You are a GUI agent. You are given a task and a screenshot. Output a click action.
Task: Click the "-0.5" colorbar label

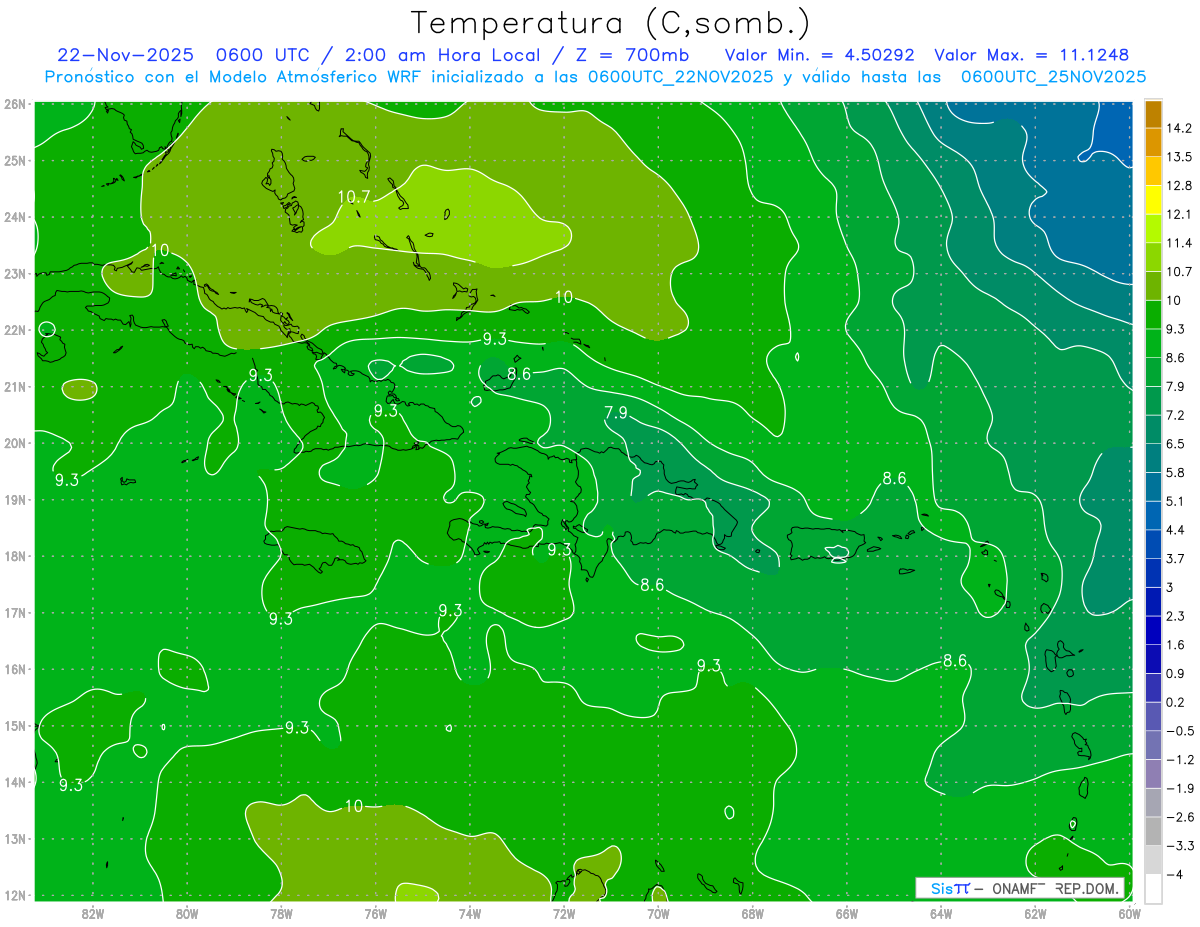(x=1179, y=731)
